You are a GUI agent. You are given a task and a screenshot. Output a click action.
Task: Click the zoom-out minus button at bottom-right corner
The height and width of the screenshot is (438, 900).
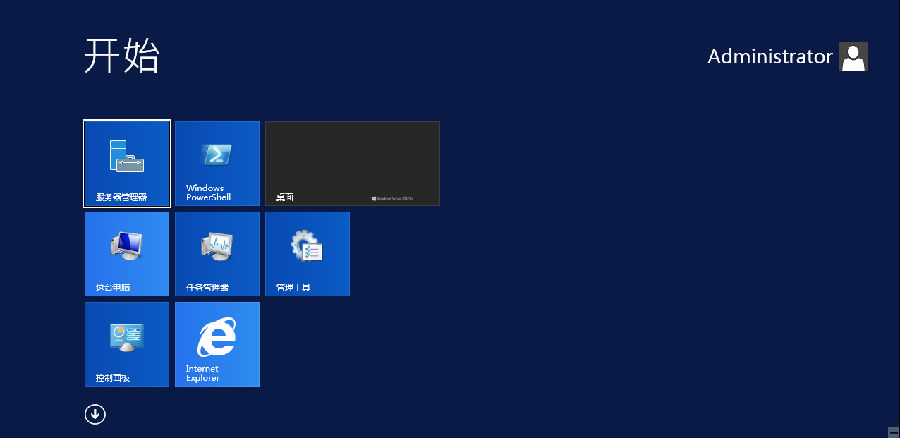(893, 431)
